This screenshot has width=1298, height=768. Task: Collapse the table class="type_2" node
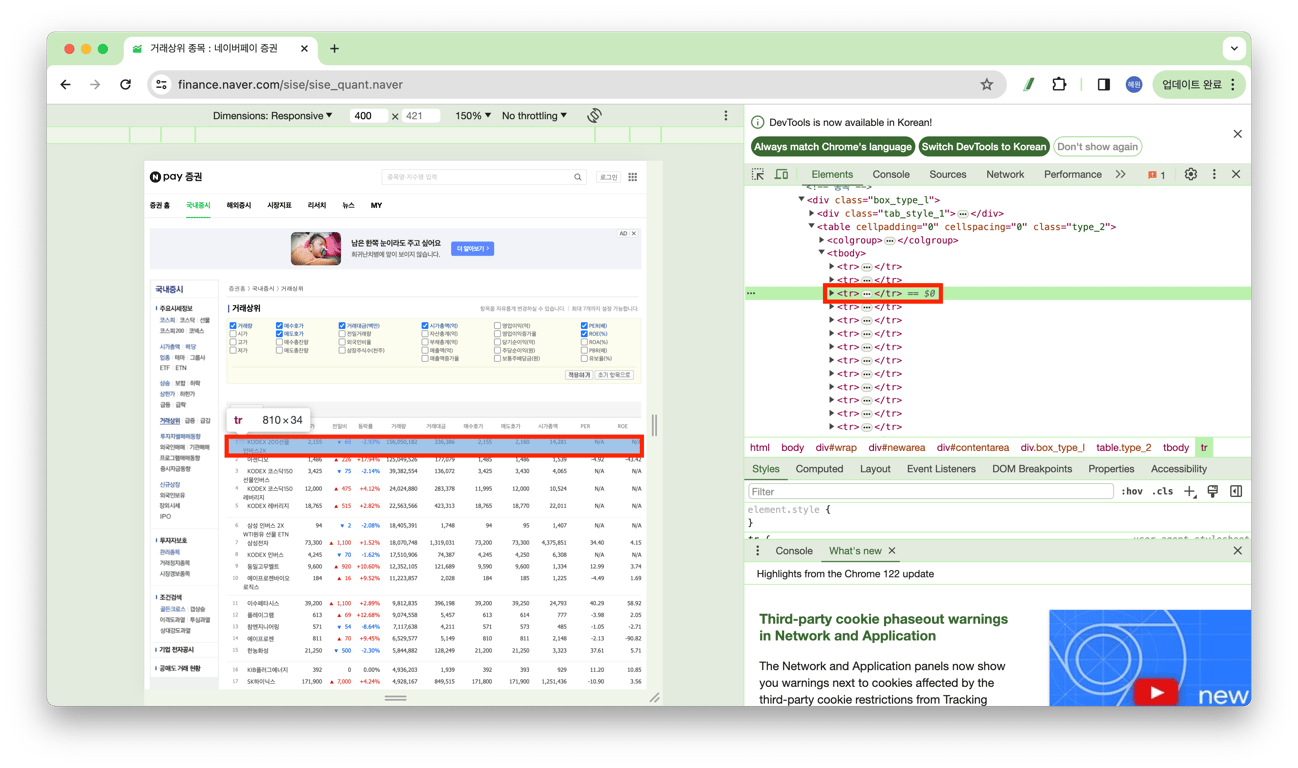811,227
